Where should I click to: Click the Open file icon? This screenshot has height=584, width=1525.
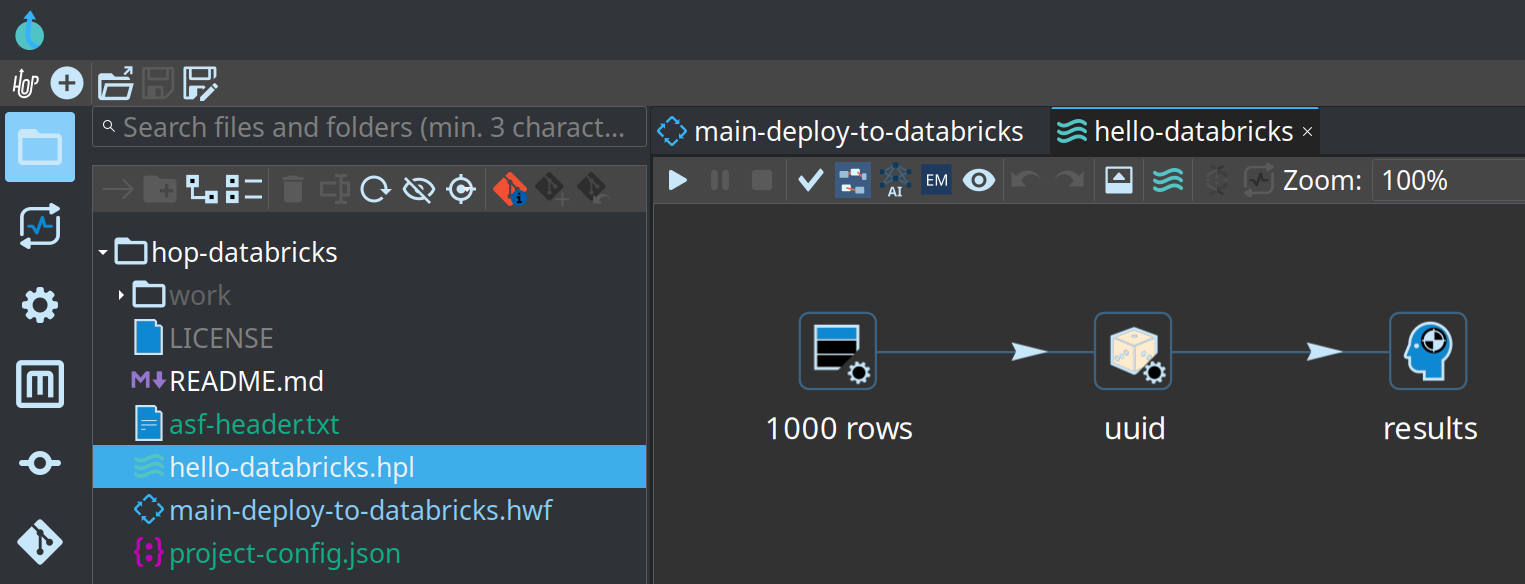tap(116, 84)
